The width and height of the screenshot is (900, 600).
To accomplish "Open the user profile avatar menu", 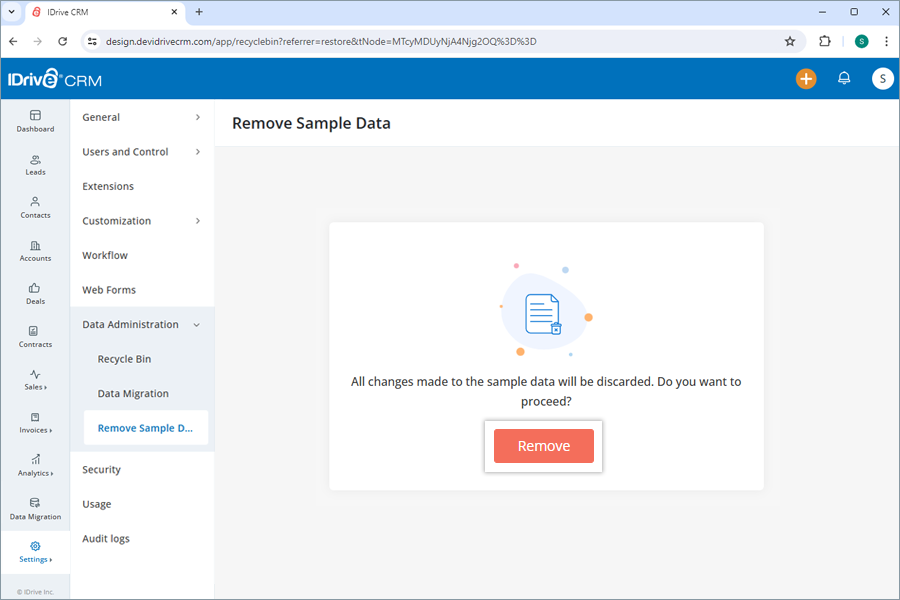I will tap(881, 77).
